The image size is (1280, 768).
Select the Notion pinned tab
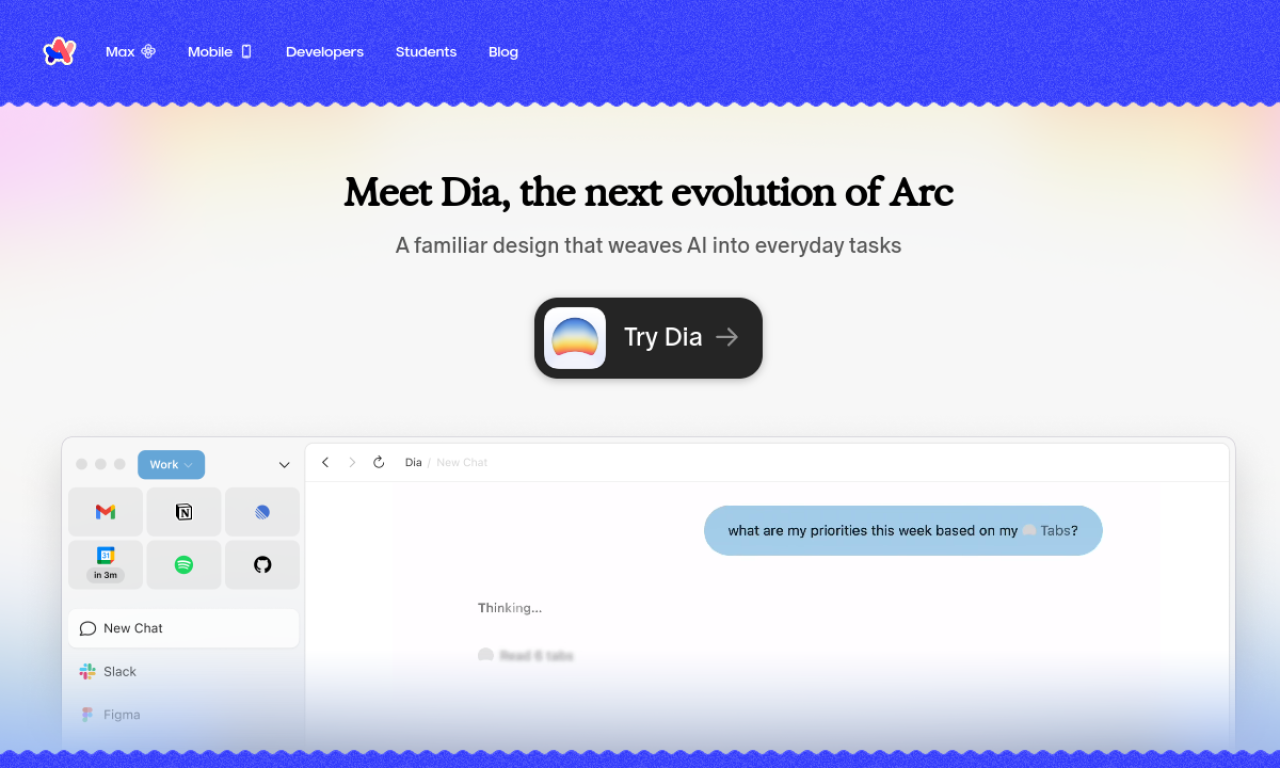tap(184, 511)
